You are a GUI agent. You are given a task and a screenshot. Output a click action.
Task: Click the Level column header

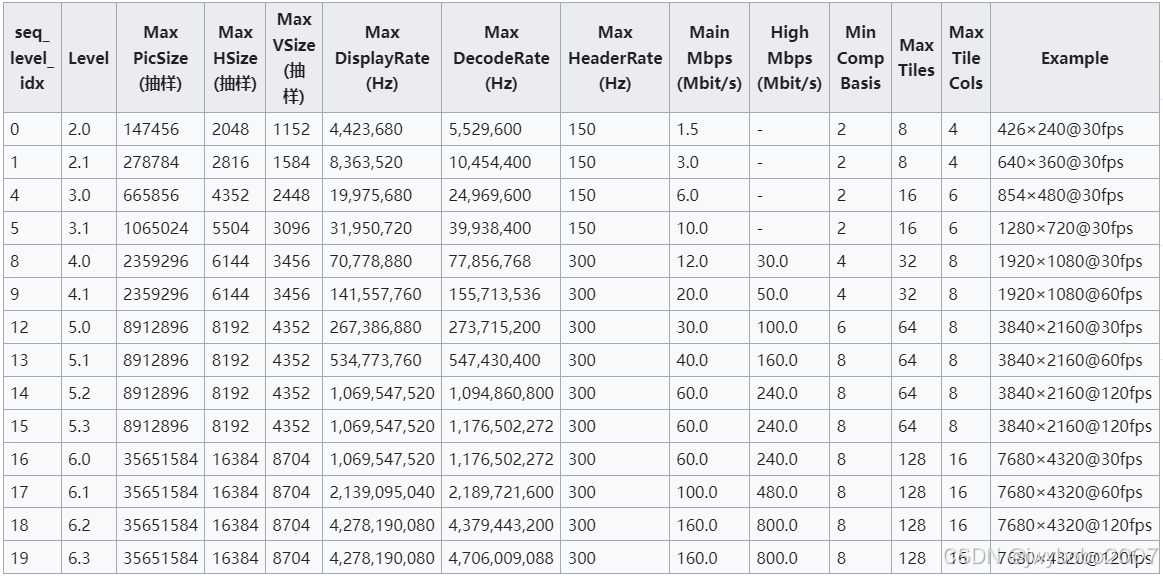pos(89,58)
